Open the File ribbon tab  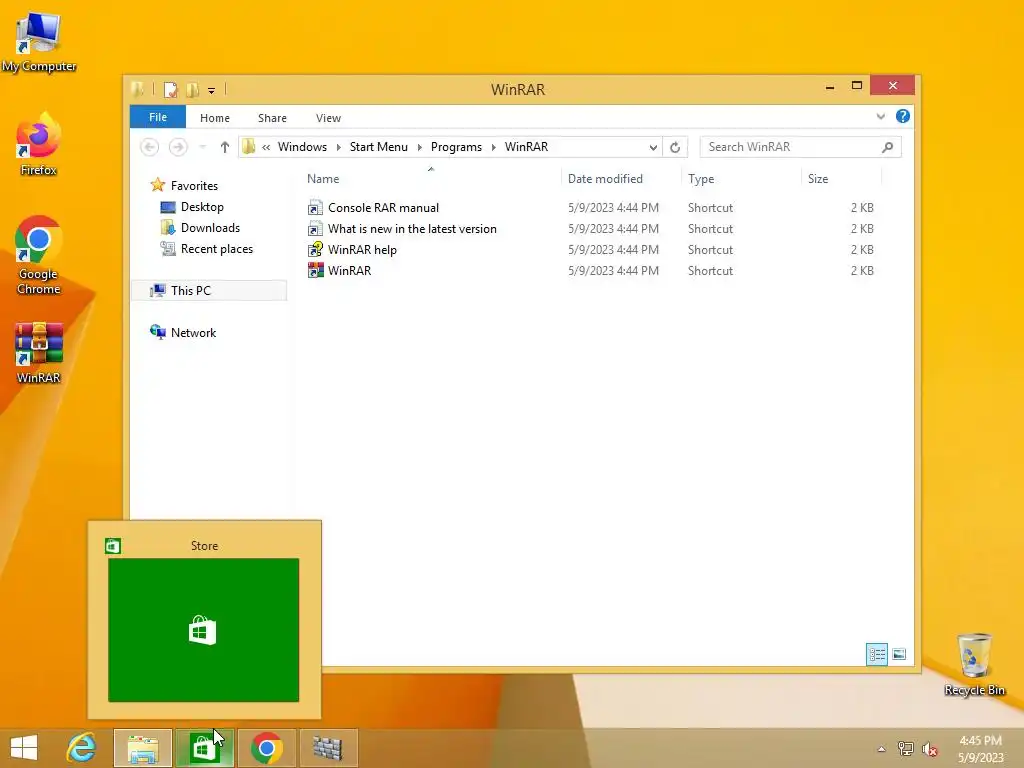coord(158,117)
